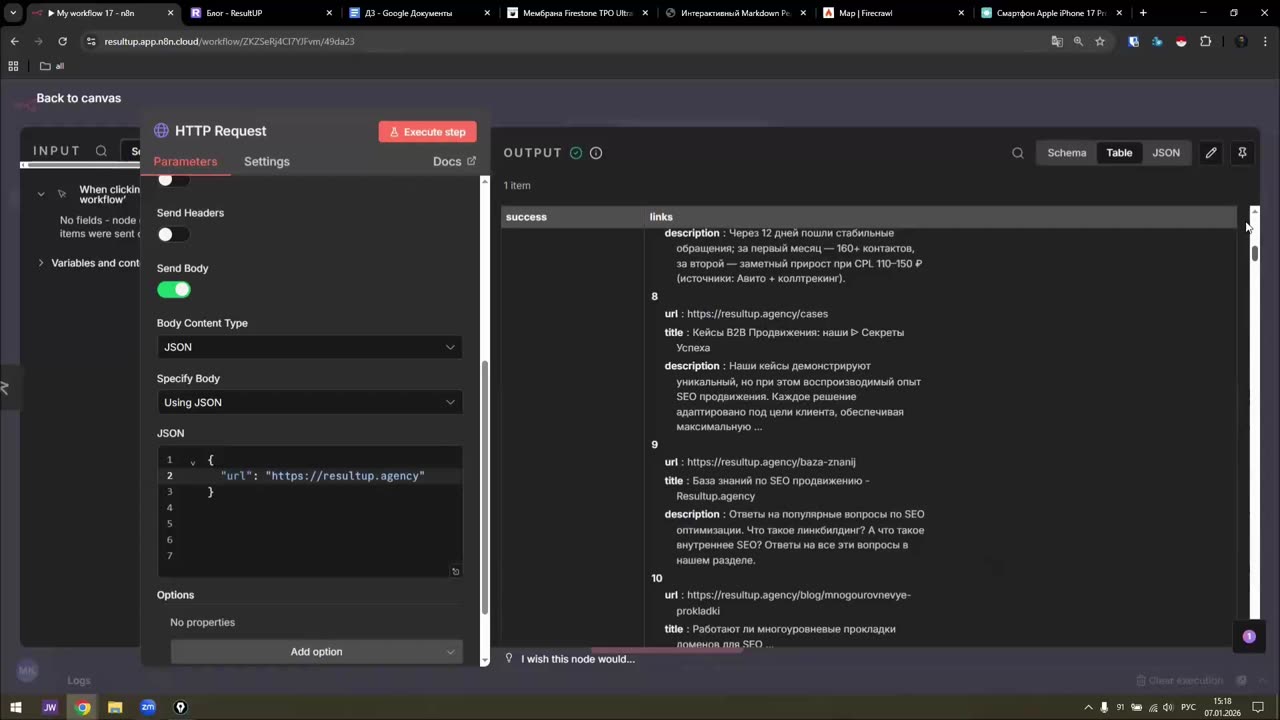Click the purple notification badge icon
This screenshot has height=720, width=1280.
tap(1249, 637)
